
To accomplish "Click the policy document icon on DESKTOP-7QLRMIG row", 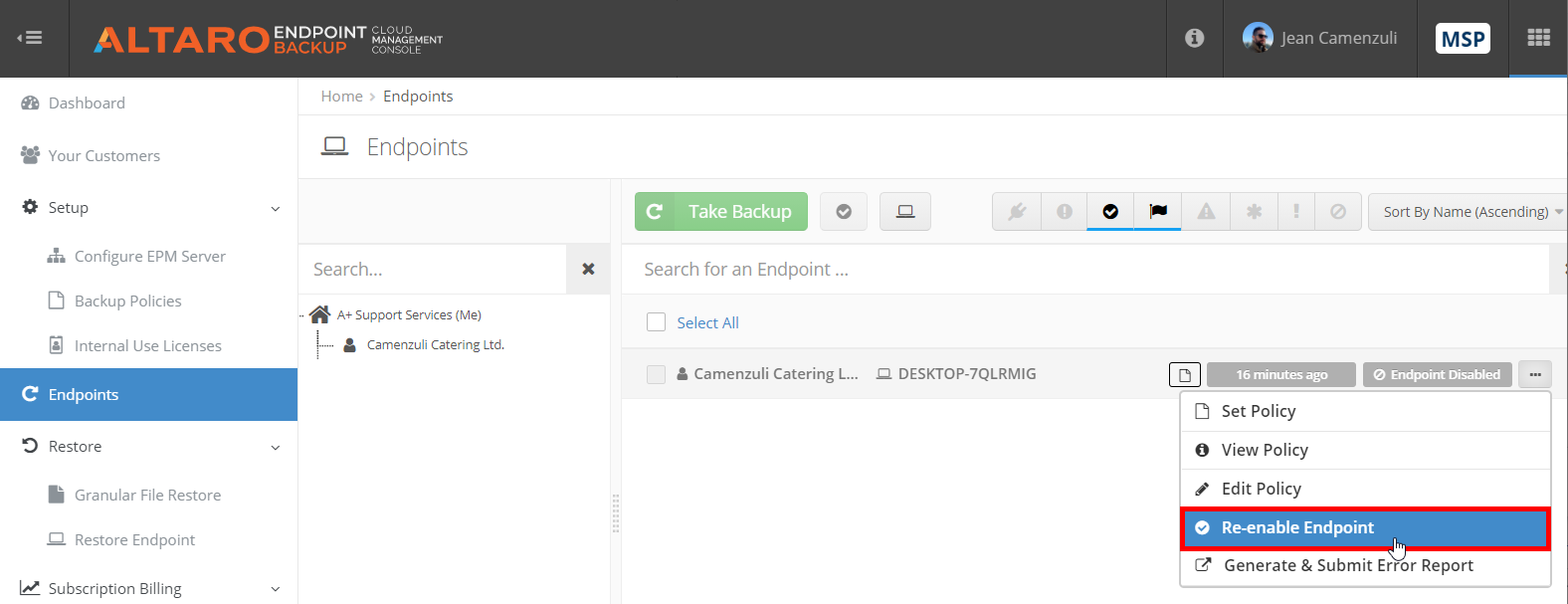I will tap(1185, 374).
